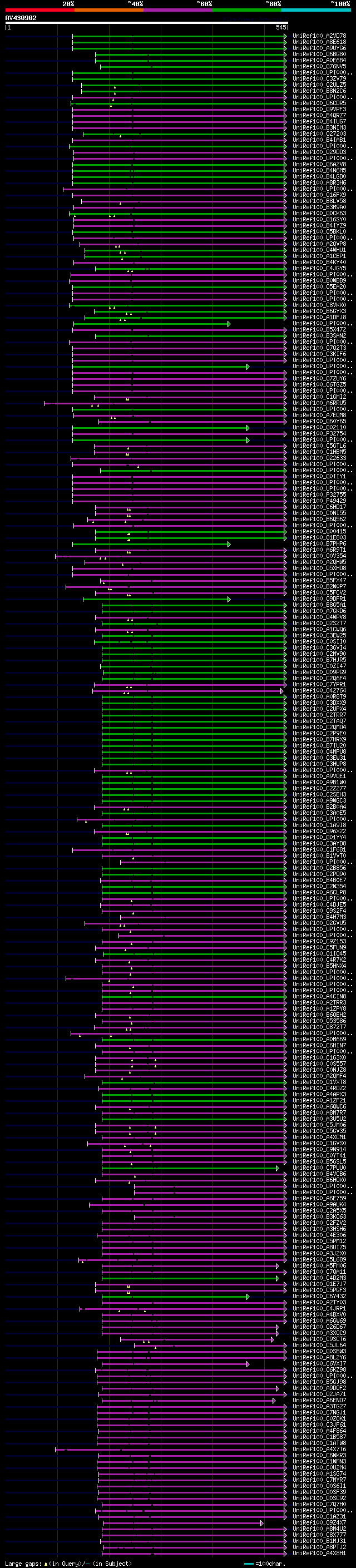Select hit UniRef100_P32754
This screenshot has height=1568, width=356.
coord(319,434)
